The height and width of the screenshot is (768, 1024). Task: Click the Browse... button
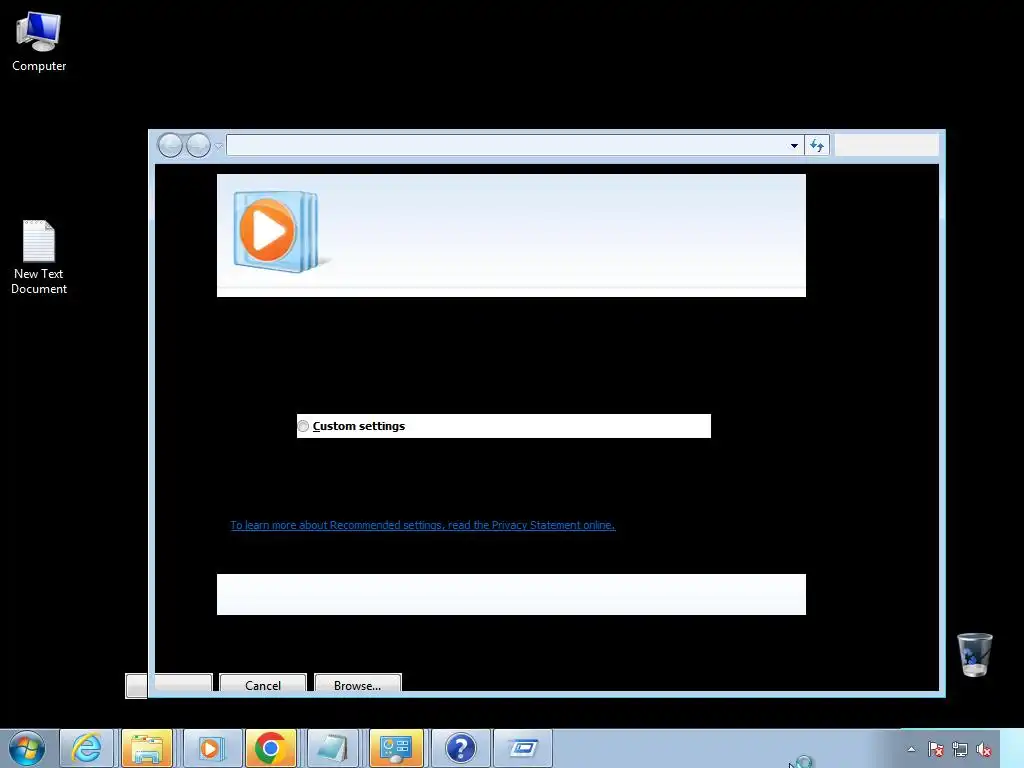[357, 684]
